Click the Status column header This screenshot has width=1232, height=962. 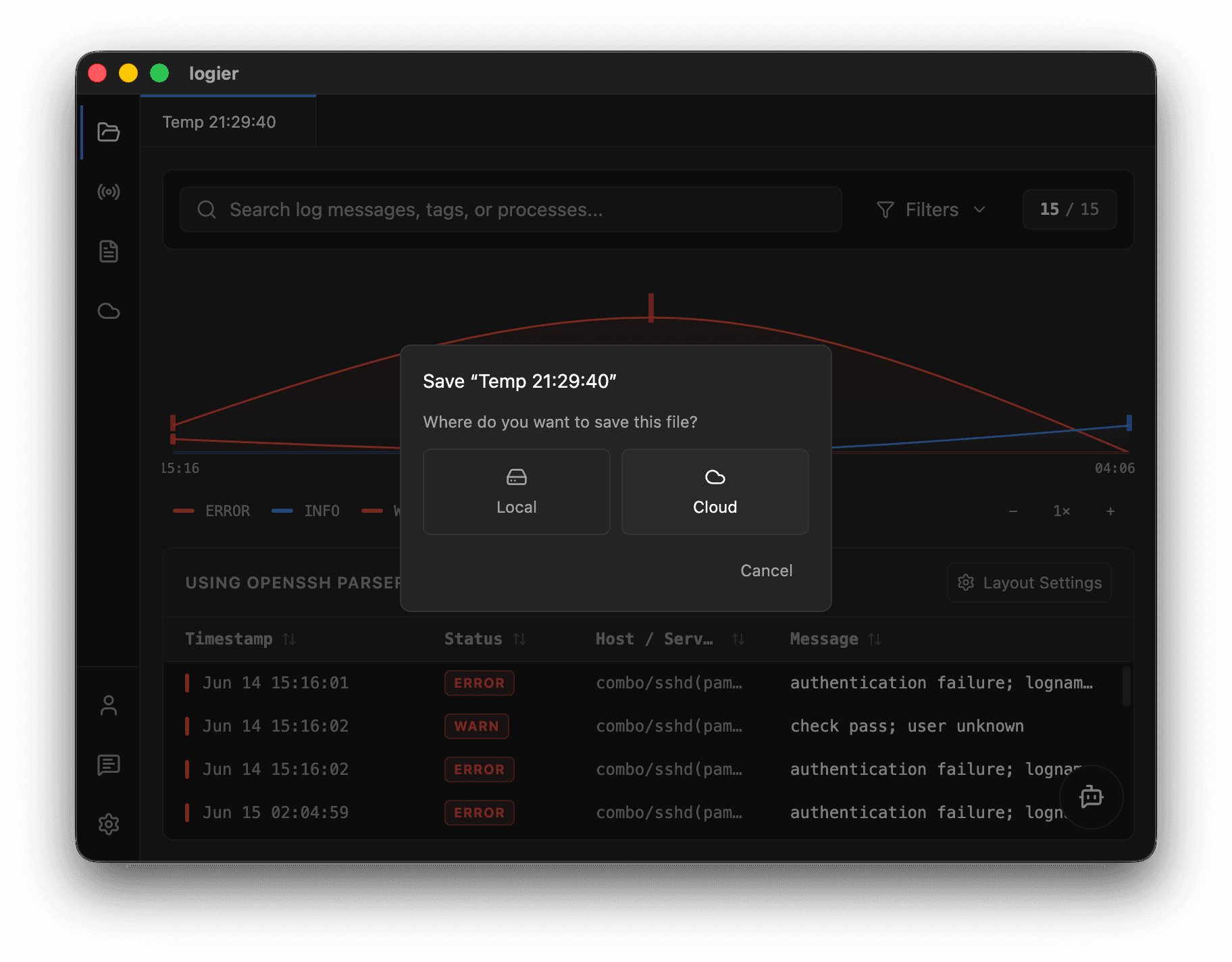click(x=473, y=639)
